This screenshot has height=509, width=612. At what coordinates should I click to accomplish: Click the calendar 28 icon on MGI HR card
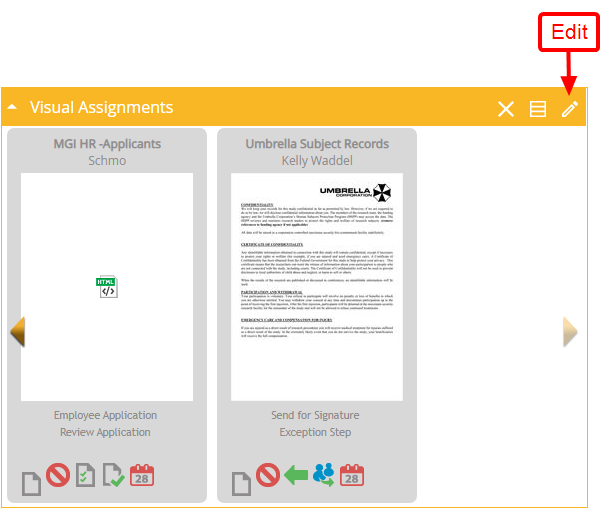pyautogui.click(x=142, y=475)
